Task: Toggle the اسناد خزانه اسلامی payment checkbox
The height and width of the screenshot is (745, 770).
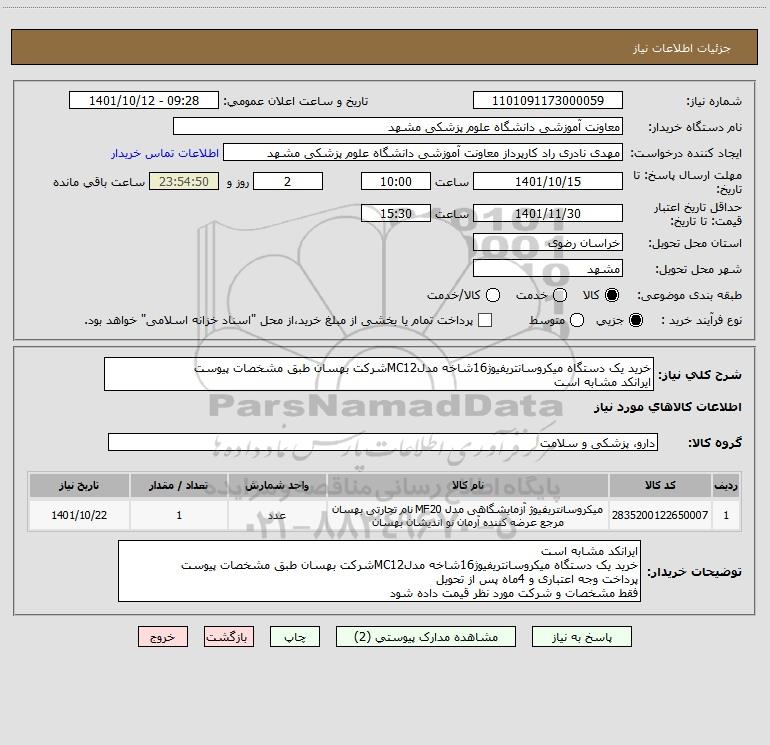Action: [x=485, y=320]
